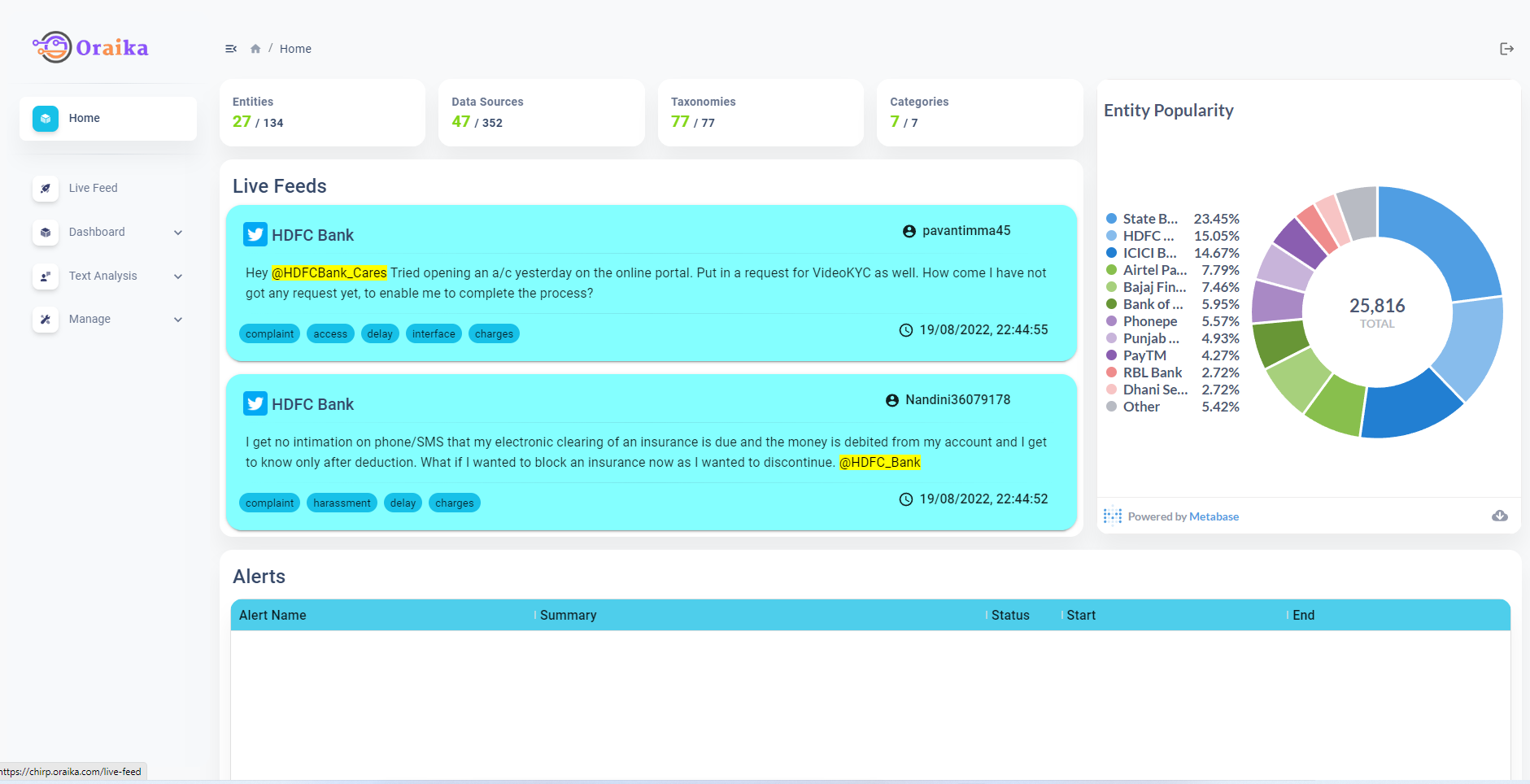Click the 'access' tag

[330, 333]
